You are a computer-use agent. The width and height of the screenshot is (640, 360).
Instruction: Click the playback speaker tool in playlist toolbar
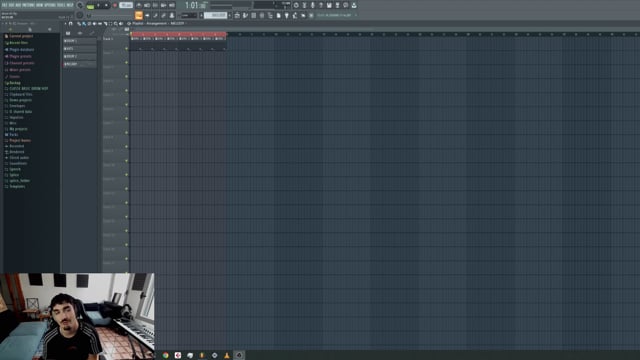pyautogui.click(x=121, y=24)
